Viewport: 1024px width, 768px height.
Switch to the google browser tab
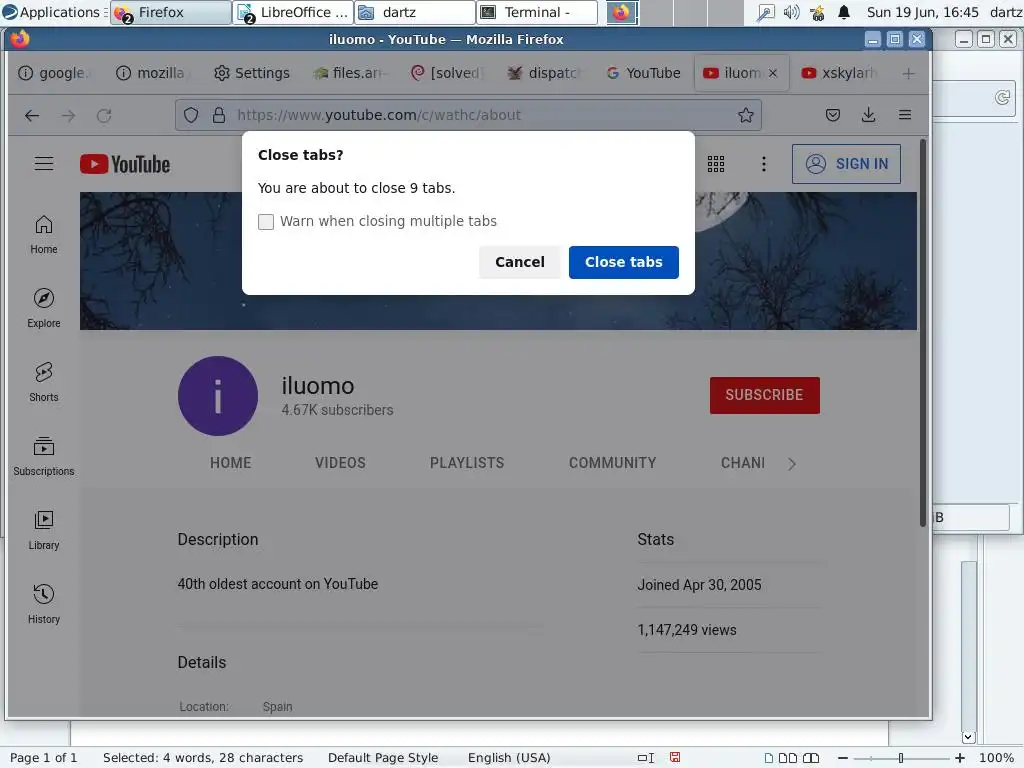tap(52, 73)
